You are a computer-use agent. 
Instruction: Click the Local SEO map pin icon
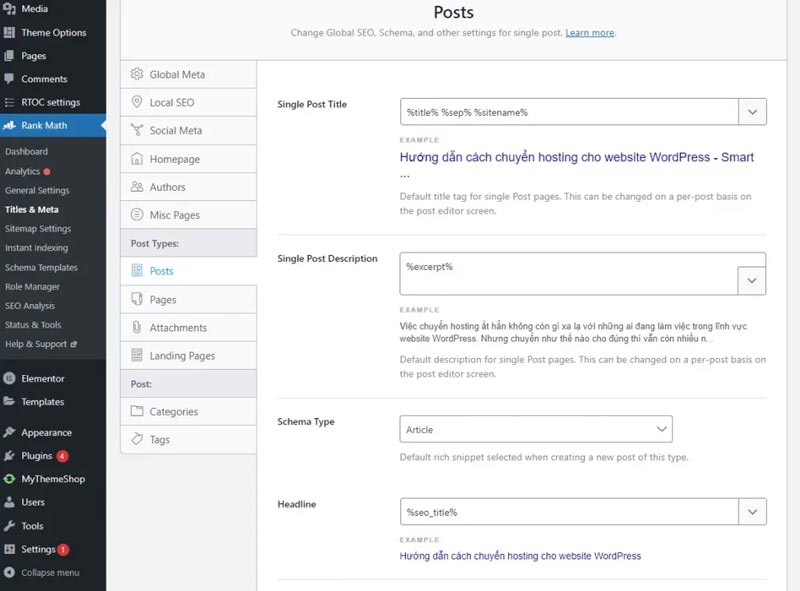click(x=137, y=103)
